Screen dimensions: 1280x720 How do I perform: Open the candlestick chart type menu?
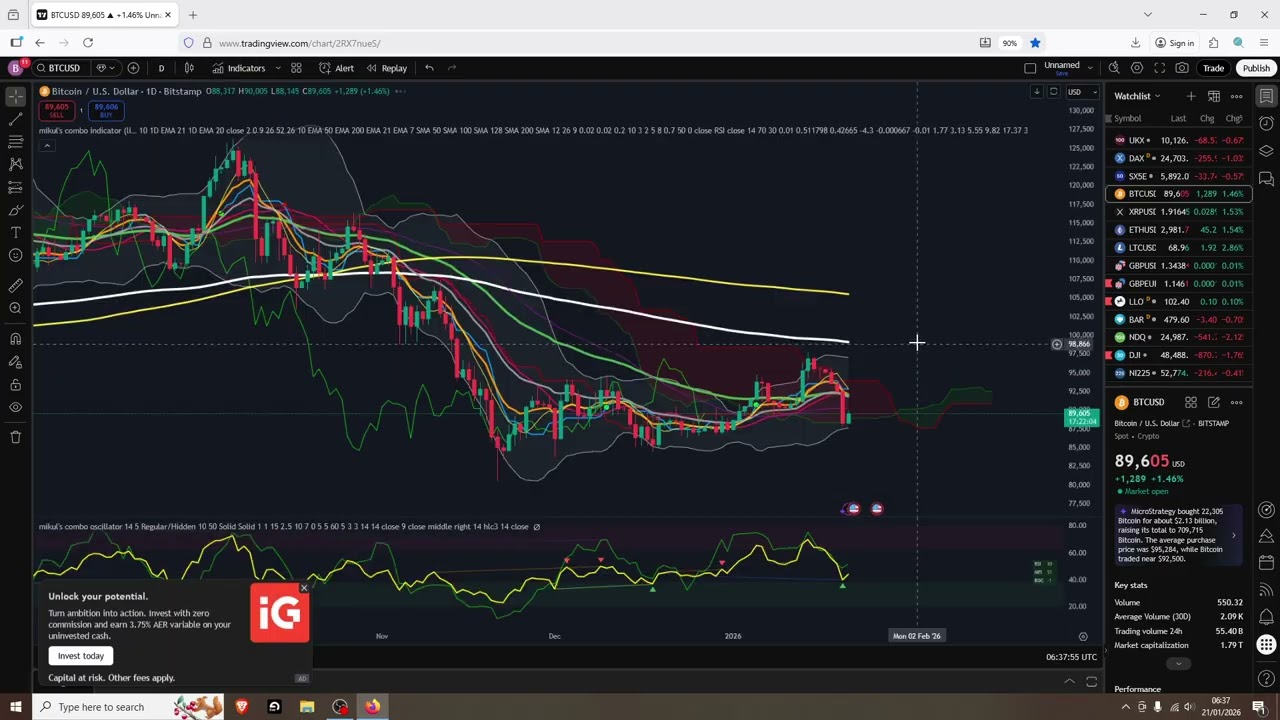coord(189,68)
